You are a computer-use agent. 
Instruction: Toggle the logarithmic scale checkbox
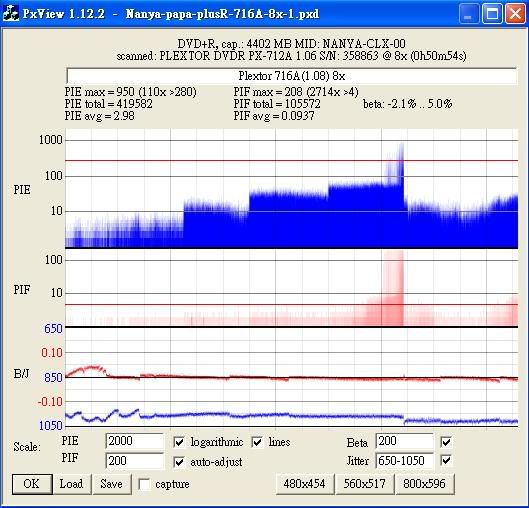(179, 442)
